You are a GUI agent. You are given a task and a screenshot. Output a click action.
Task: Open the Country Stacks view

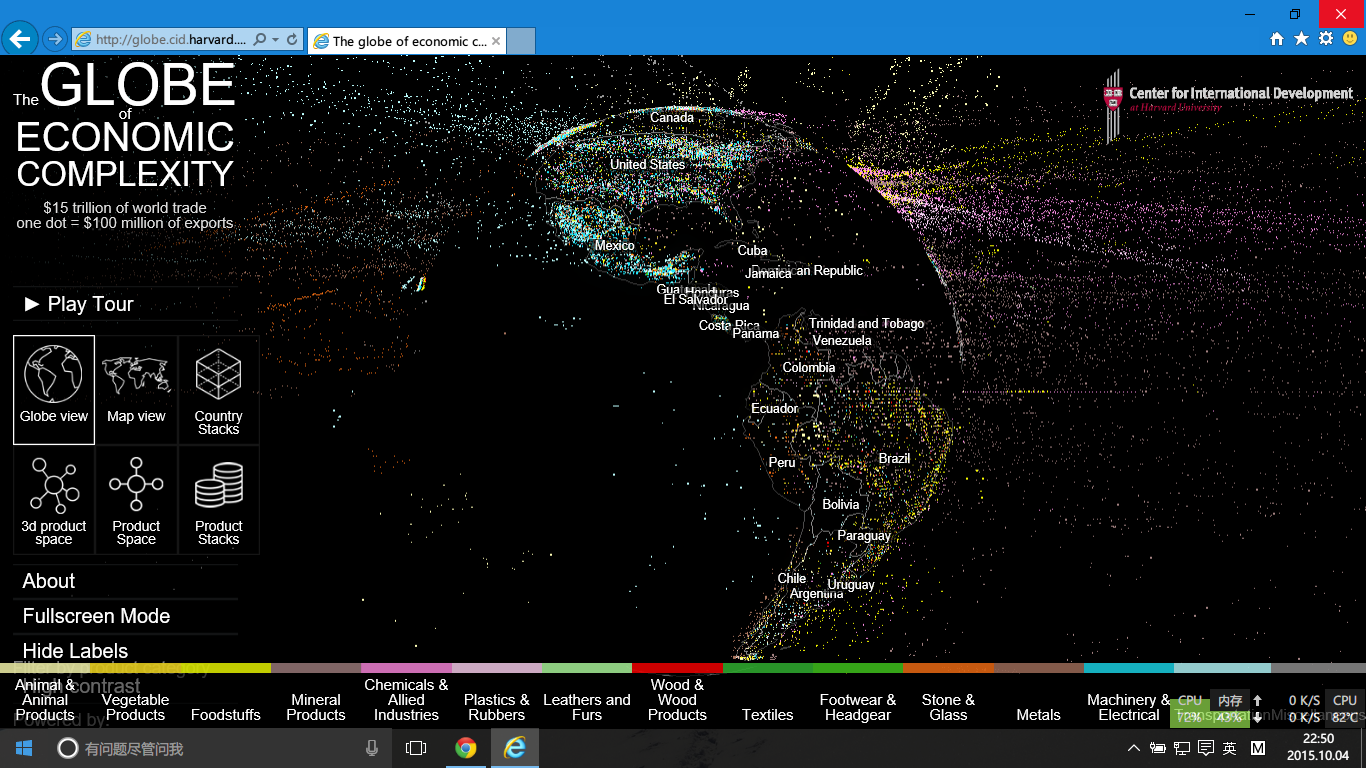click(218, 390)
